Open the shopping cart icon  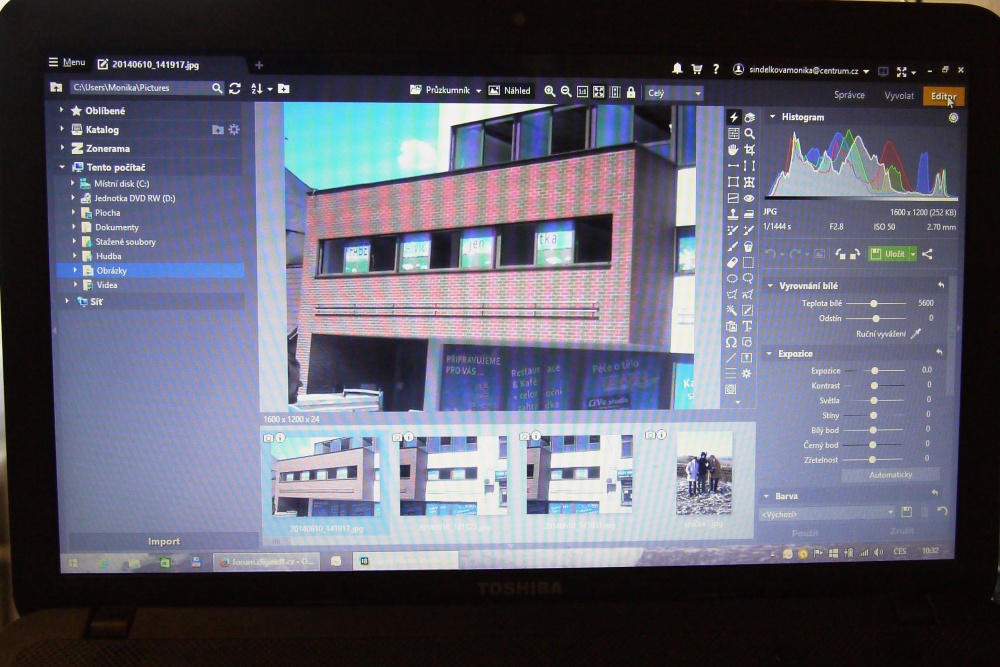[x=696, y=69]
